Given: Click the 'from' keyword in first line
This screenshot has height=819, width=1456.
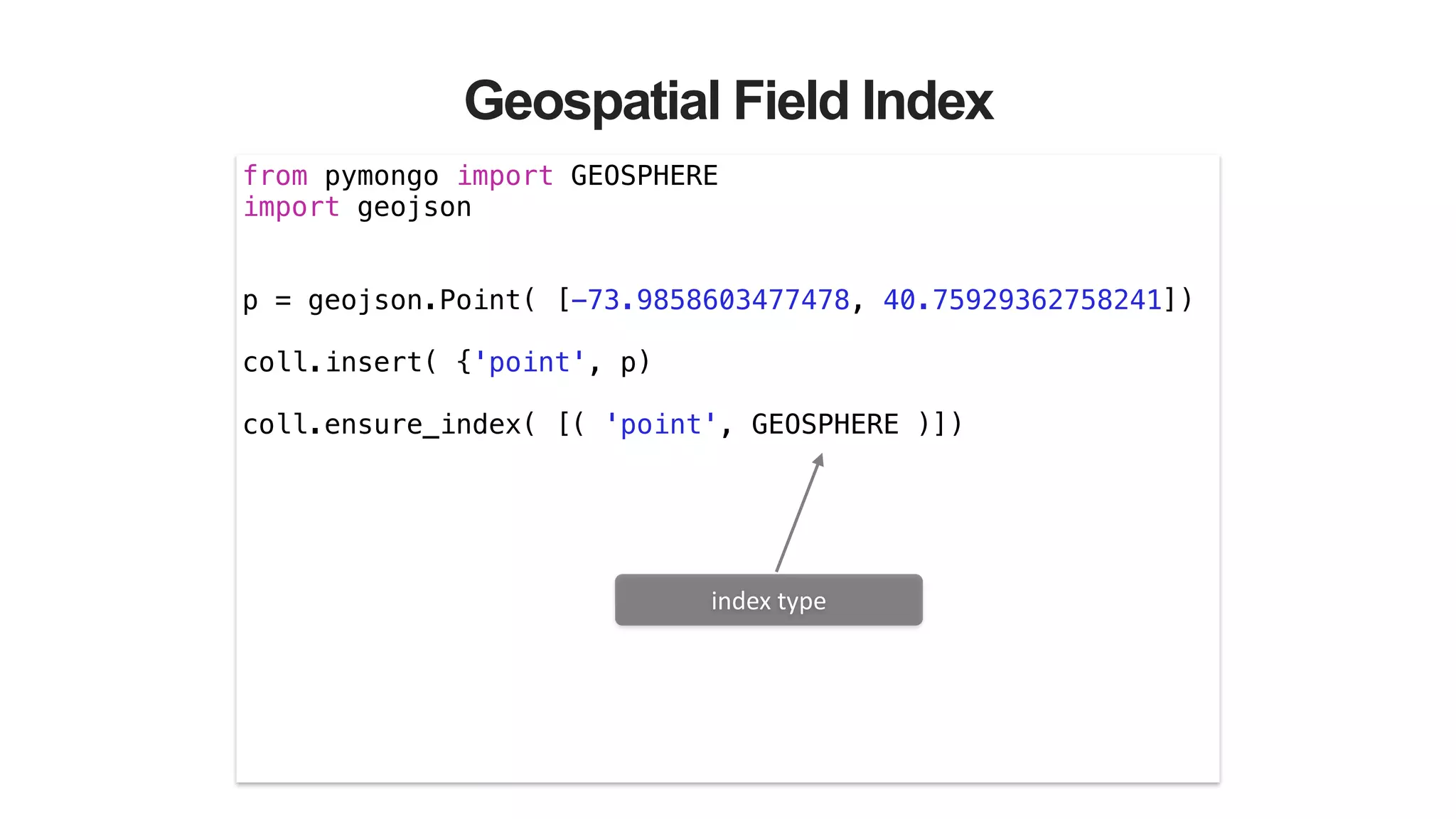Looking at the screenshot, I should pos(275,176).
